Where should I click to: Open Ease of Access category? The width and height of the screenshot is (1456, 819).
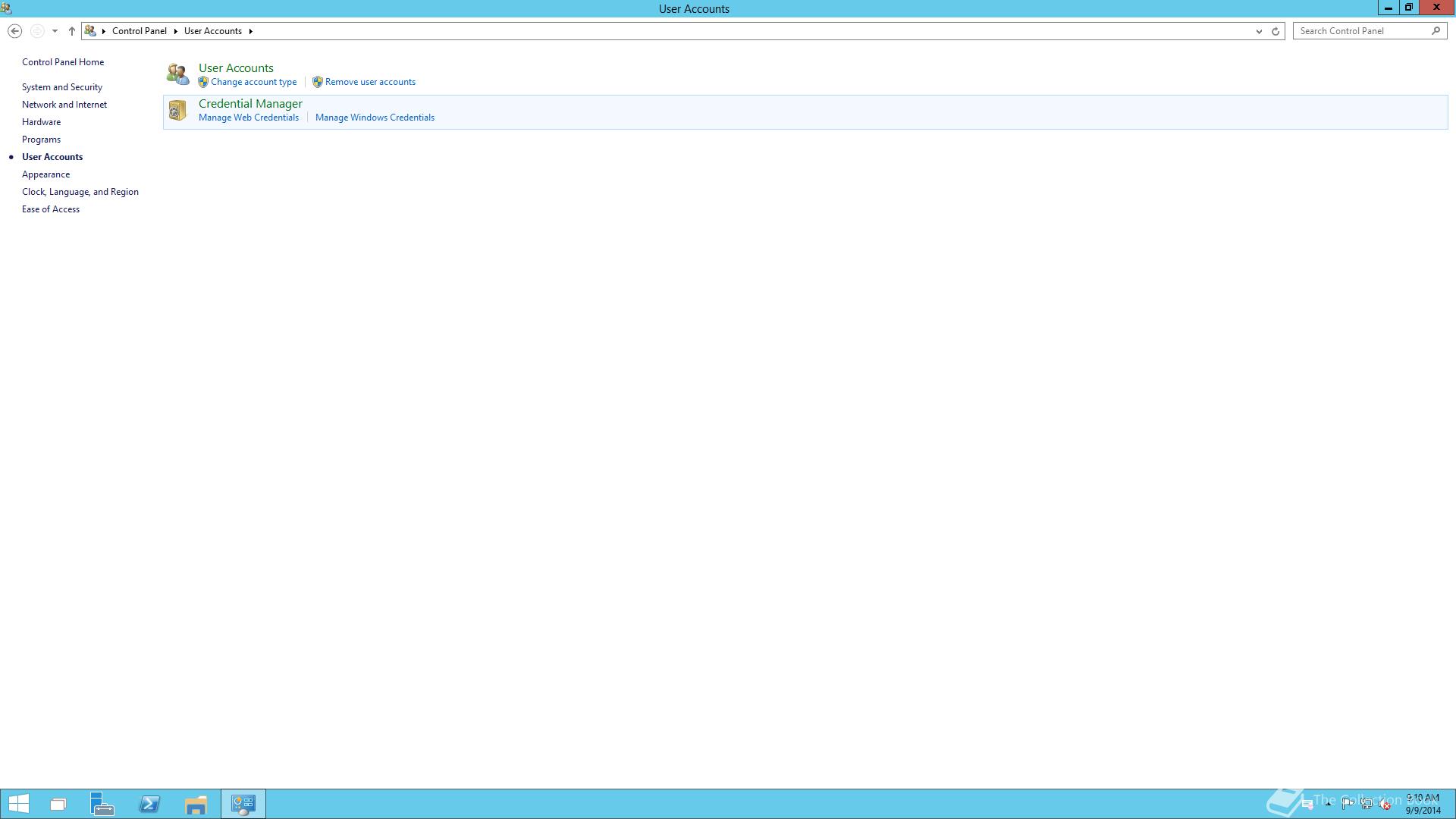51,209
